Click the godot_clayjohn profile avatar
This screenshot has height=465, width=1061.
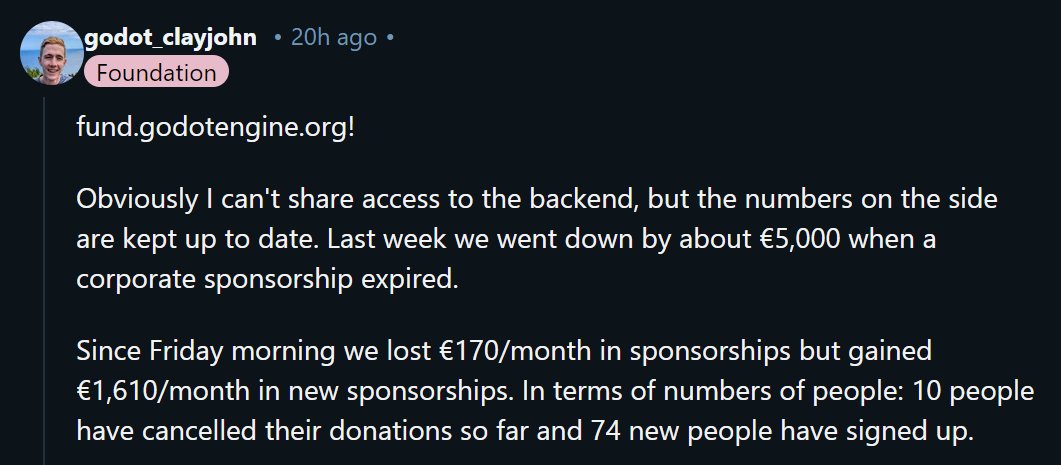(x=51, y=51)
